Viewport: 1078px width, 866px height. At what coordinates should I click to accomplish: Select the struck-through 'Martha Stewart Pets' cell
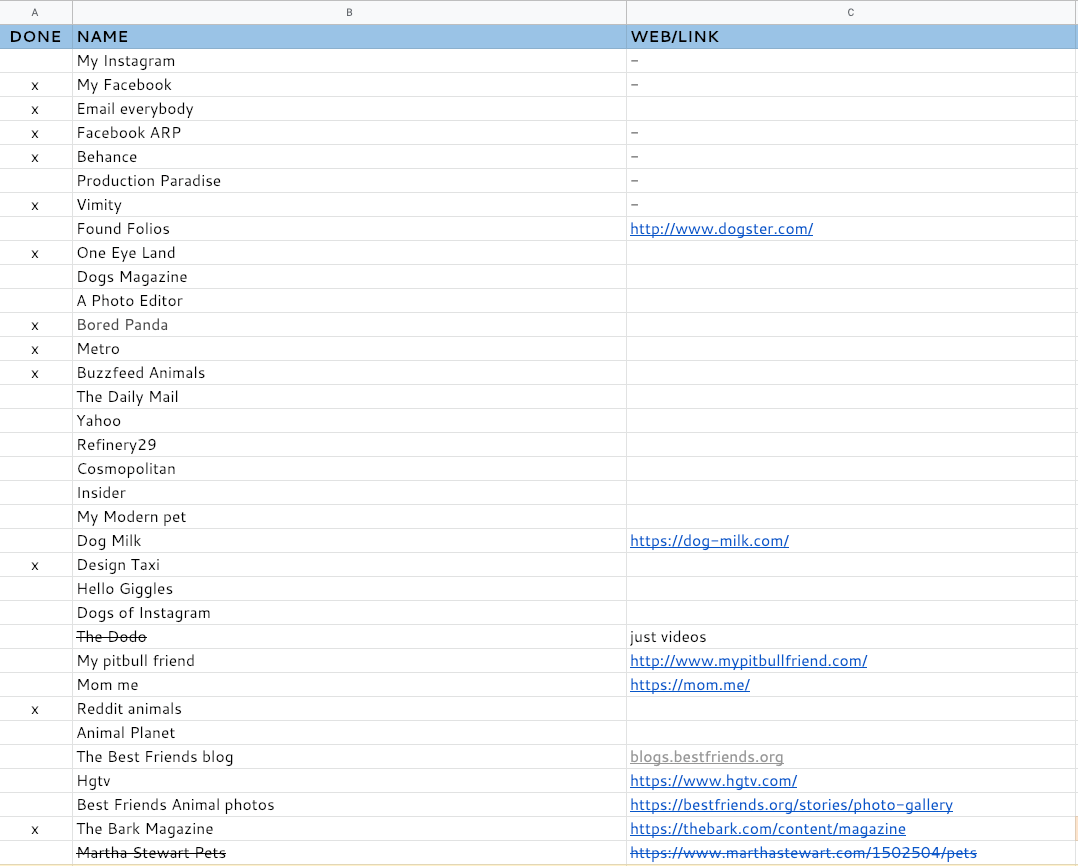(349, 853)
